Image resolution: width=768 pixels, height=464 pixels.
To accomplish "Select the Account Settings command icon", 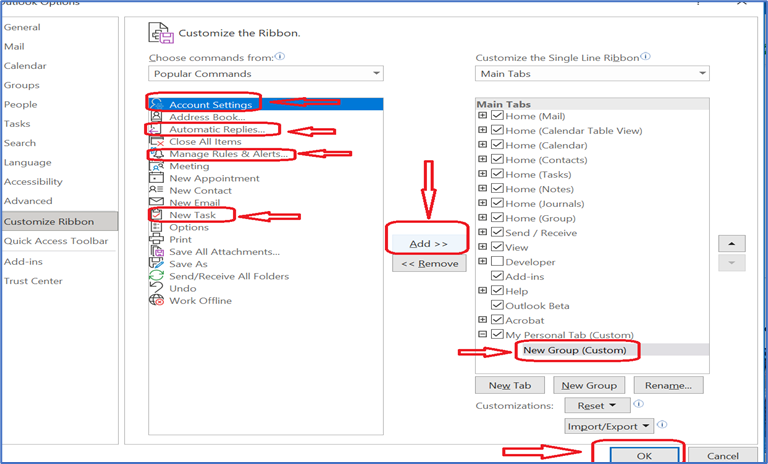I will coord(157,104).
